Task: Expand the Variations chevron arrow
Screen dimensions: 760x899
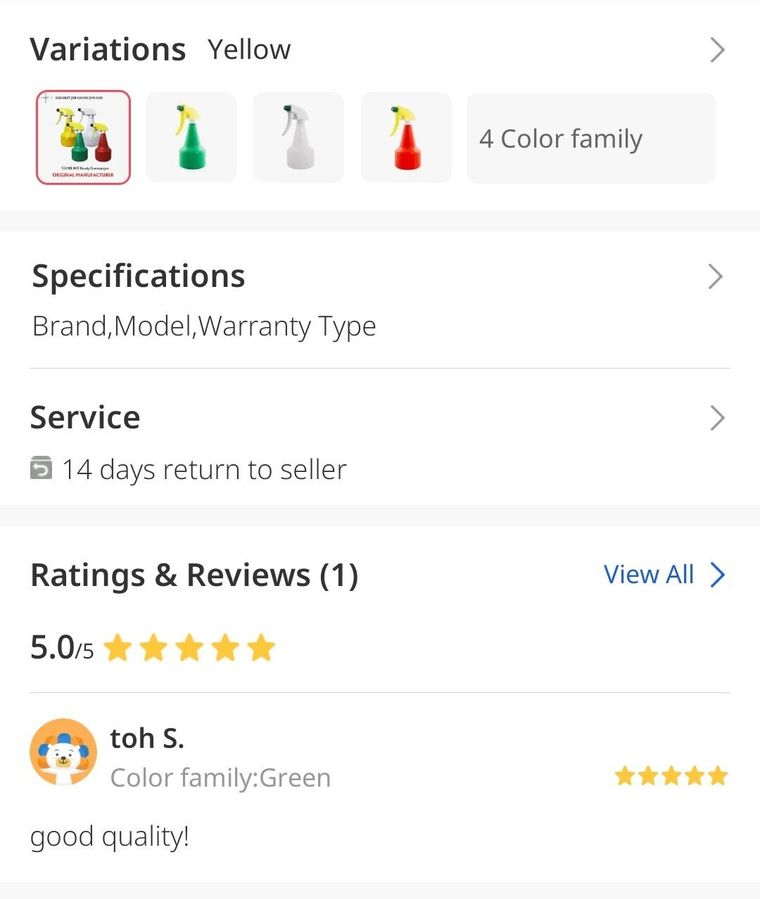Action: pyautogui.click(x=717, y=50)
